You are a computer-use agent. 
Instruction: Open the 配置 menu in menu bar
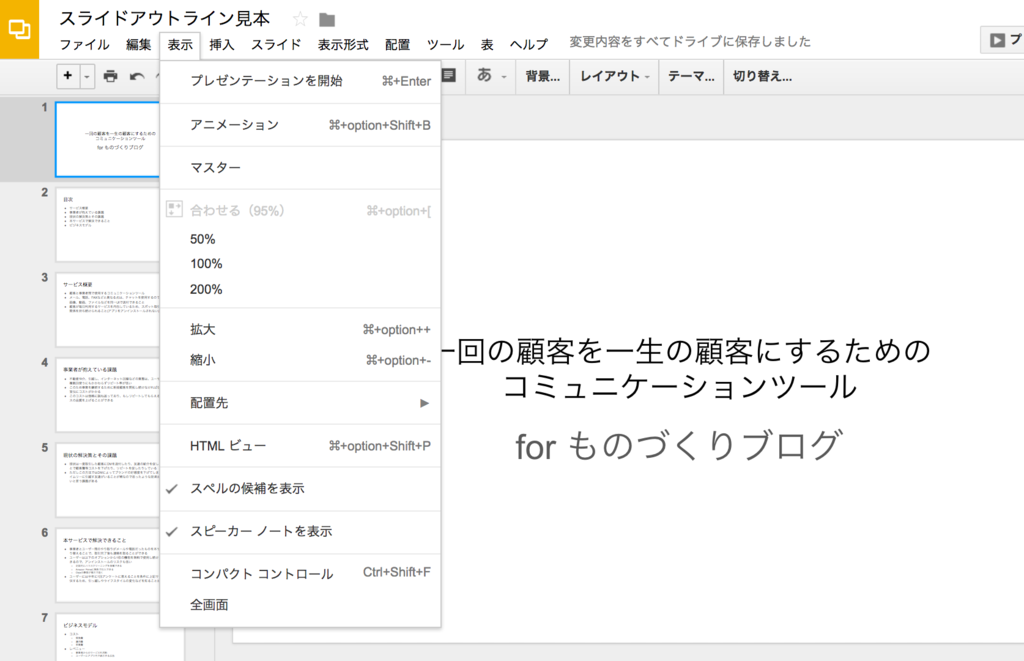point(397,44)
